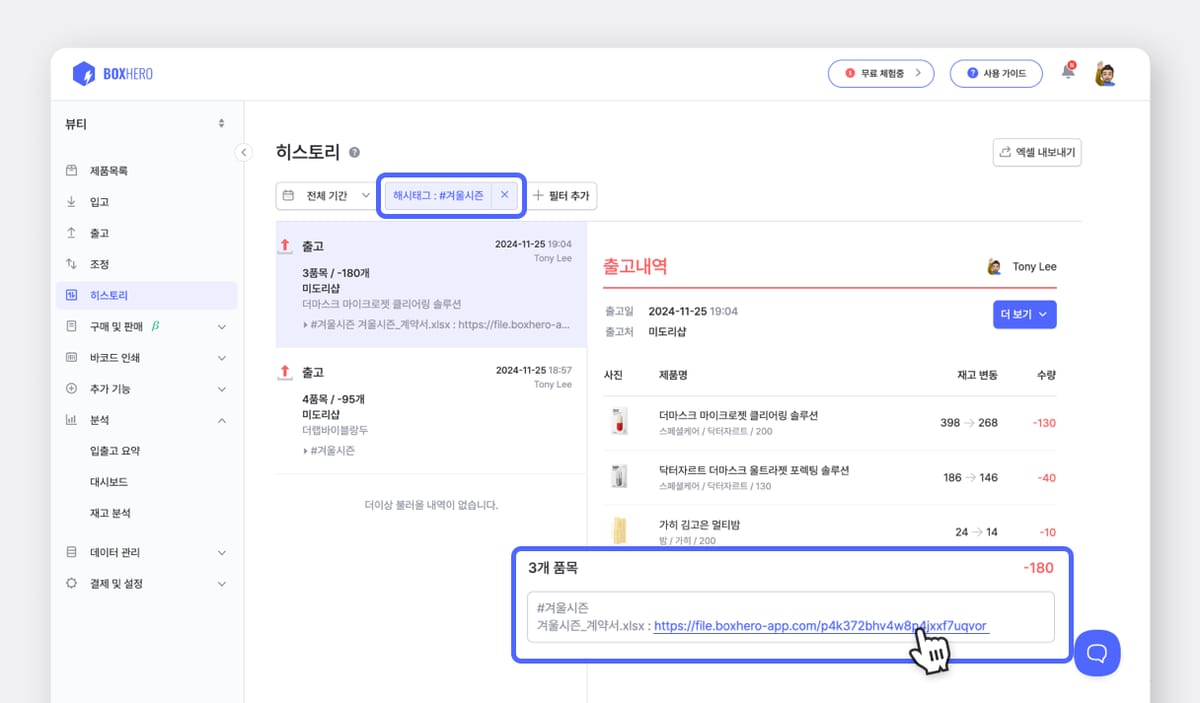Open the 더 보기 dropdown on shipping details

coord(1024,314)
